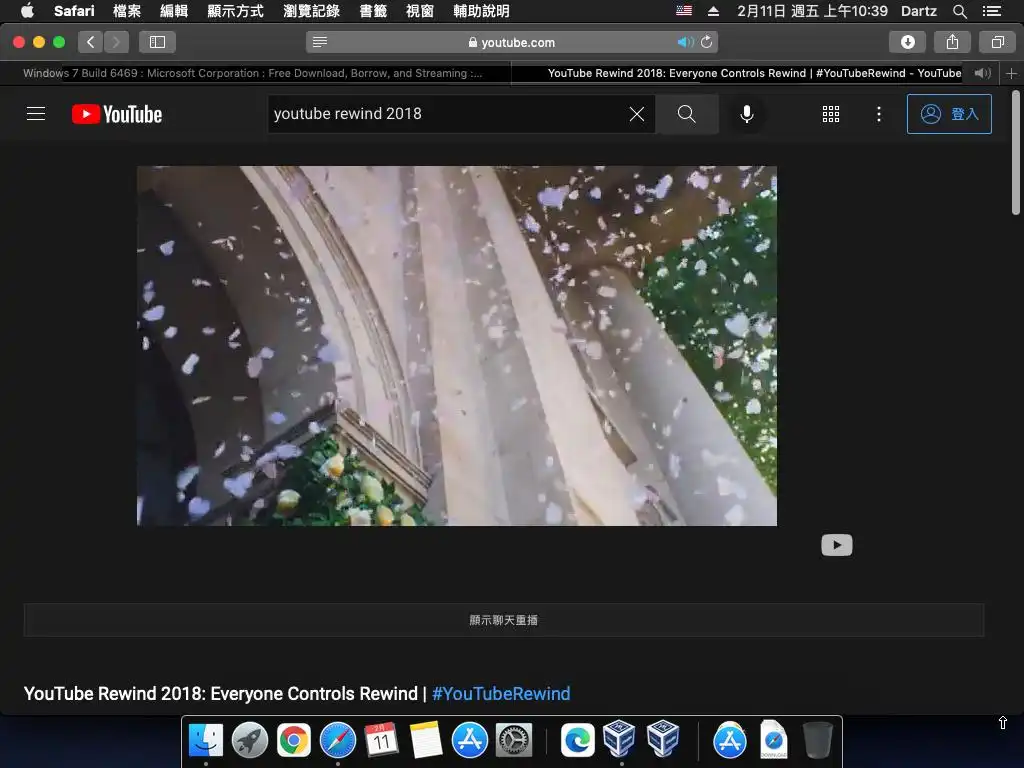This screenshot has width=1024, height=768.
Task: Open Launchpad rocket in Dock
Action: pyautogui.click(x=249, y=741)
